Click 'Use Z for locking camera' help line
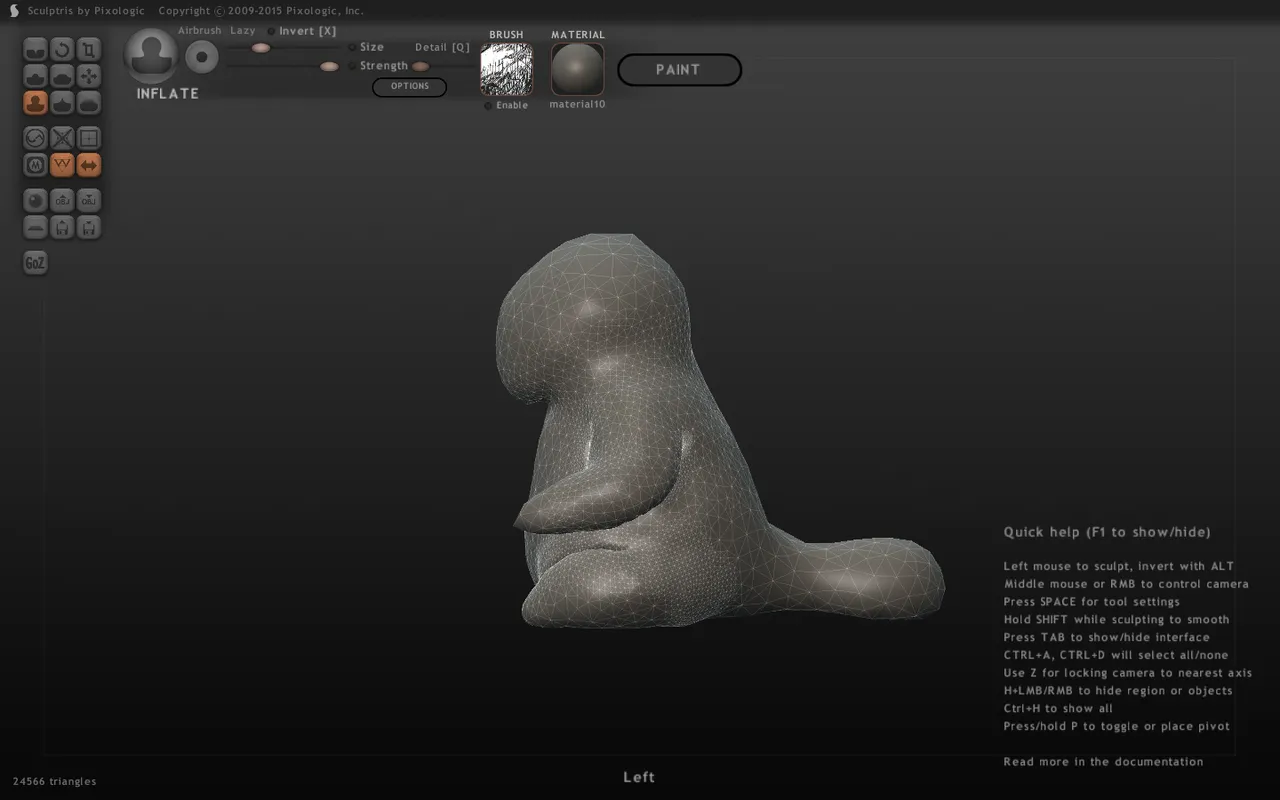The height and width of the screenshot is (800, 1280). [1127, 673]
